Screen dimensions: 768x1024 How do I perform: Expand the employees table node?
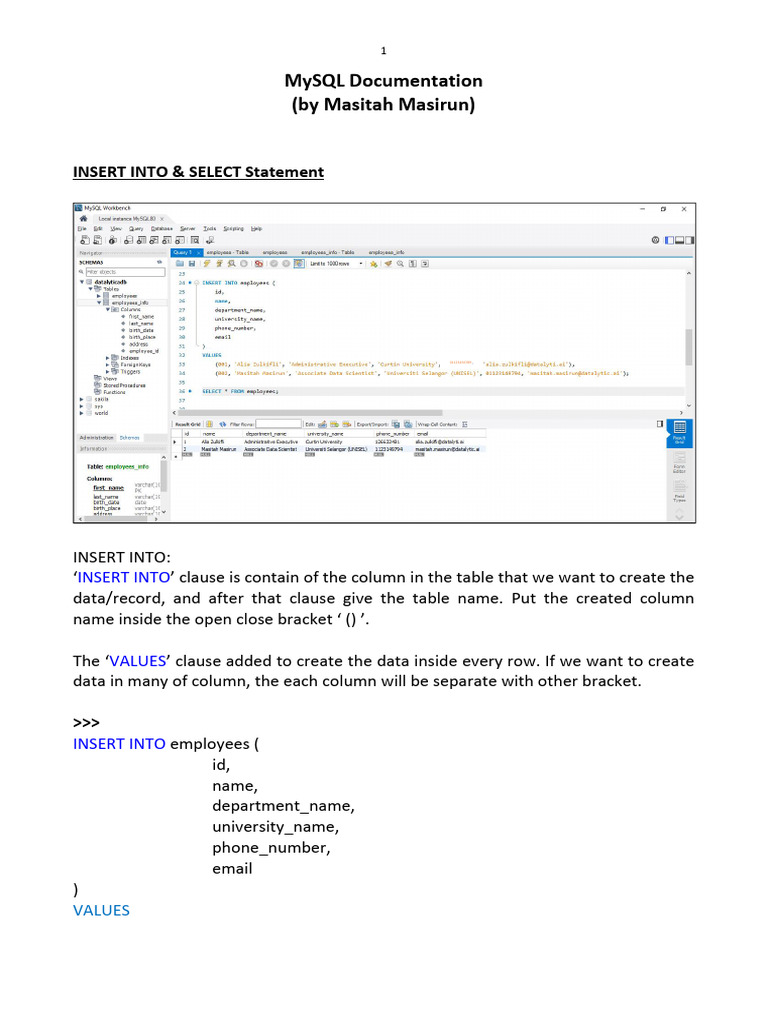(99, 296)
